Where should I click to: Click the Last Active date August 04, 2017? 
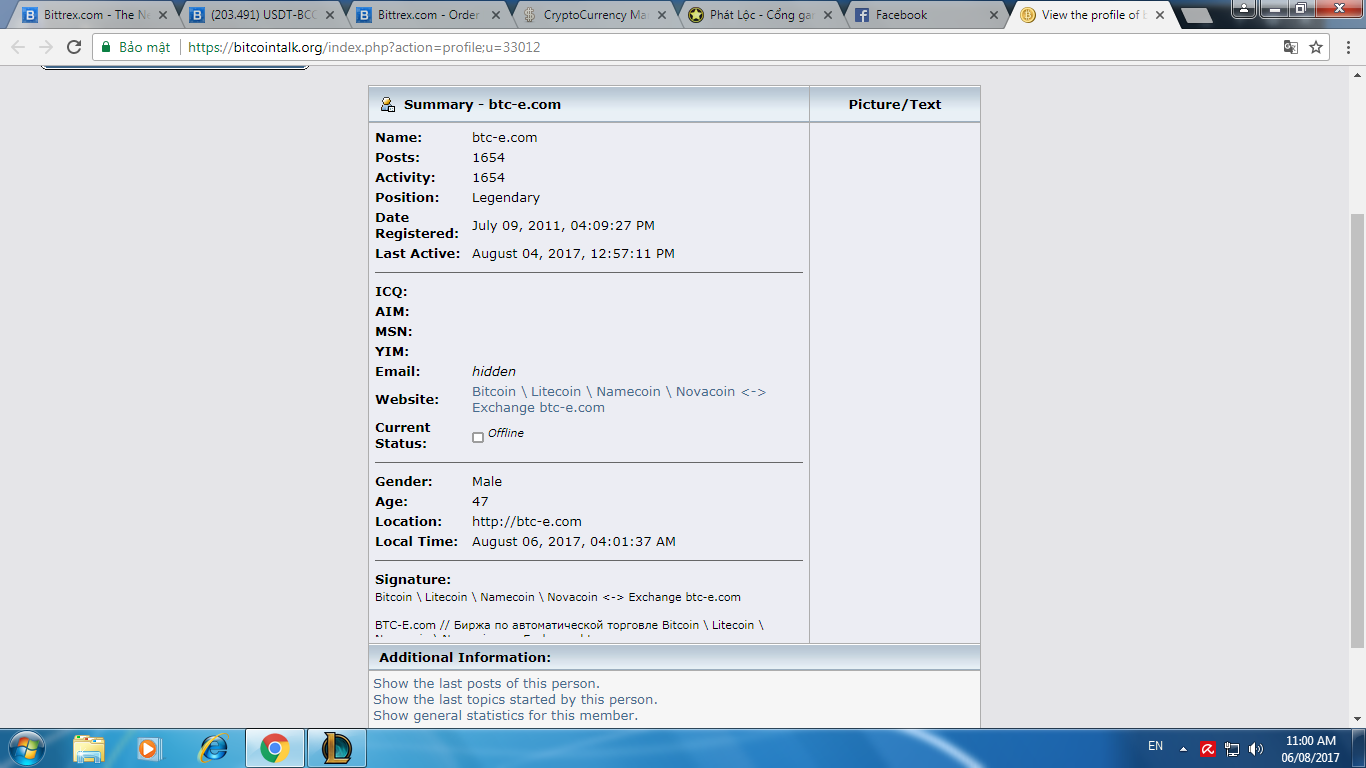[573, 254]
